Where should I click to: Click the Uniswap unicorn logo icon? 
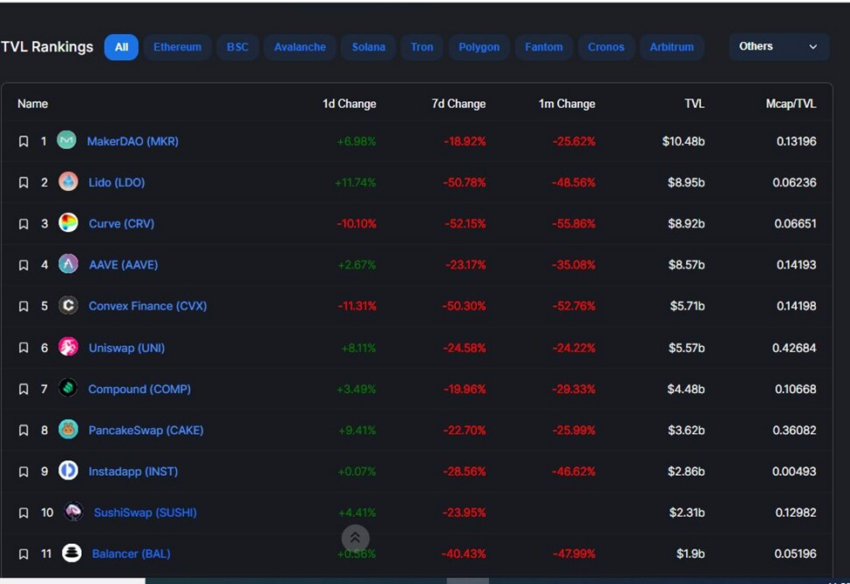(x=68, y=346)
